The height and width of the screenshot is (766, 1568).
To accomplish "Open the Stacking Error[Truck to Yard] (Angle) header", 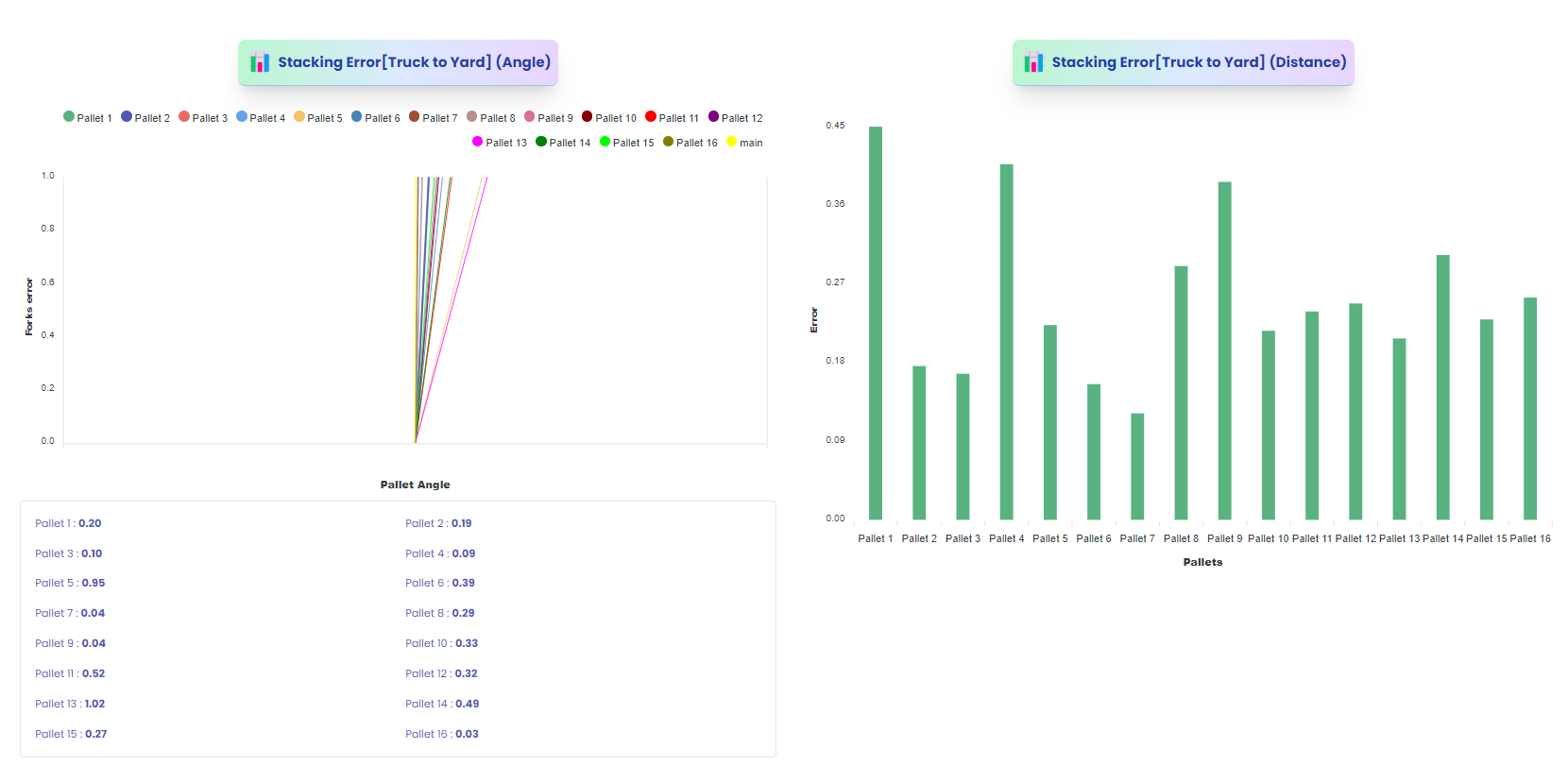I will 398,62.
